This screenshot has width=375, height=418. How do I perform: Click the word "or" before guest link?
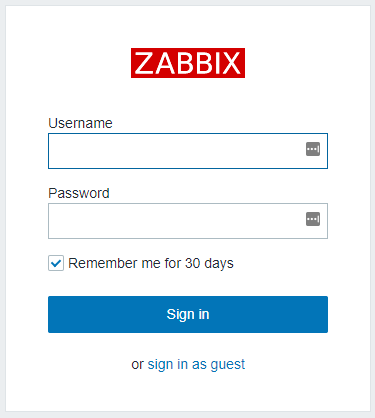coord(137,365)
